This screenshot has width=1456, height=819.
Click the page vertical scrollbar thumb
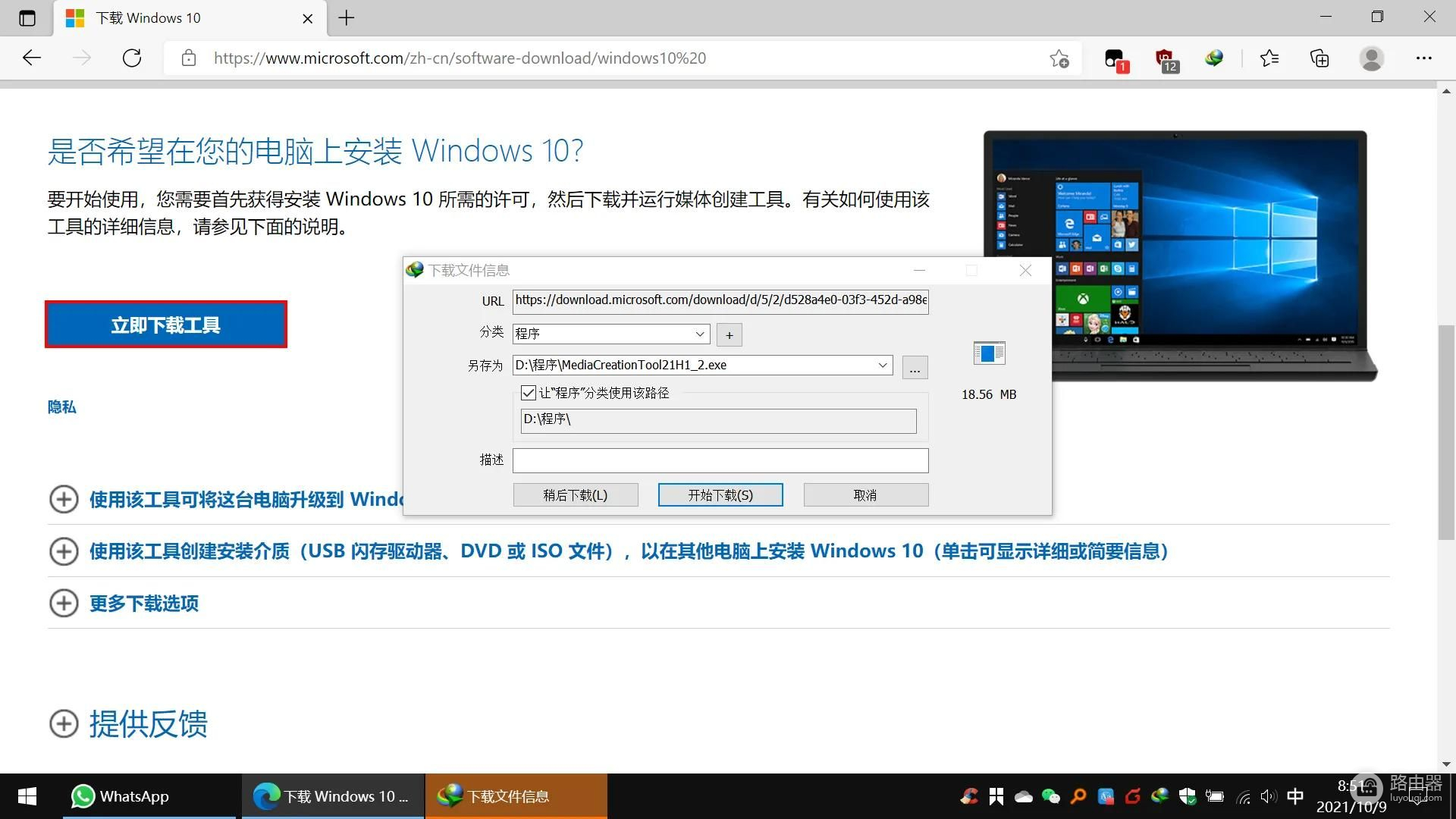1446,432
